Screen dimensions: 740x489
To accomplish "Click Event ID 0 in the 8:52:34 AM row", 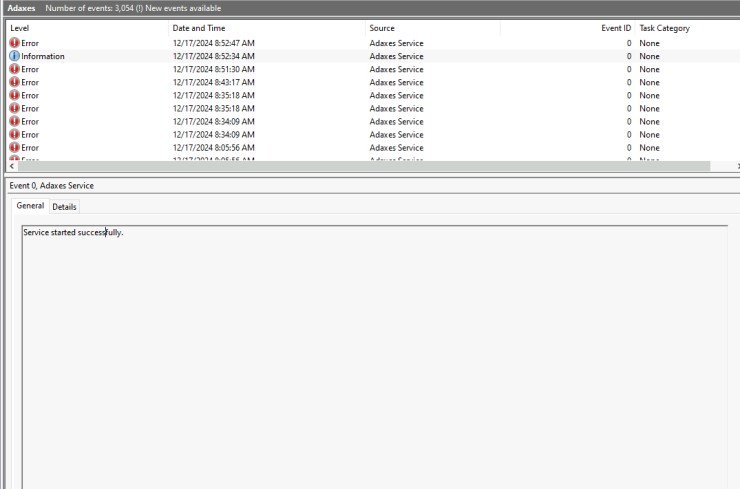I will 629,56.
